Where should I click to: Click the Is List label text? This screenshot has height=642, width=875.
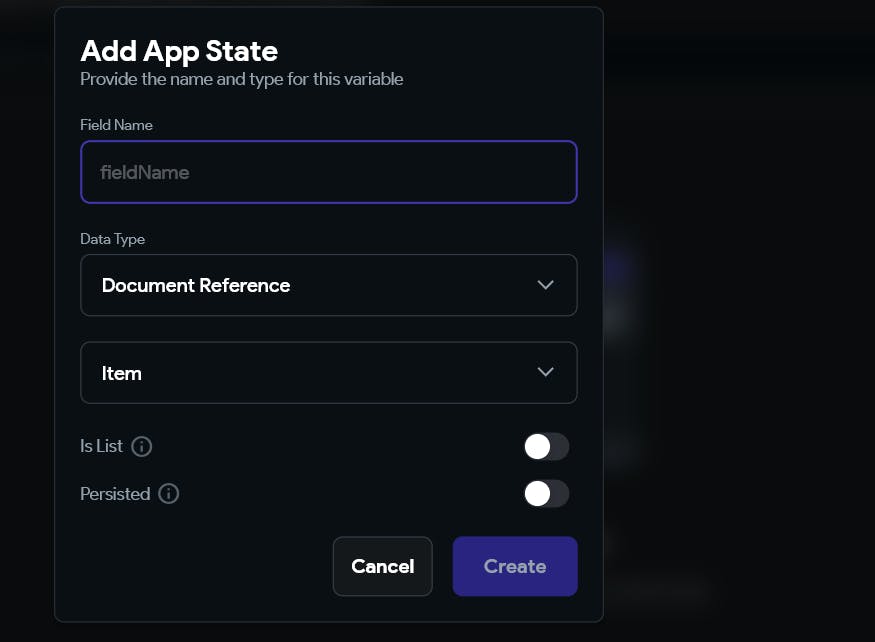(x=101, y=446)
